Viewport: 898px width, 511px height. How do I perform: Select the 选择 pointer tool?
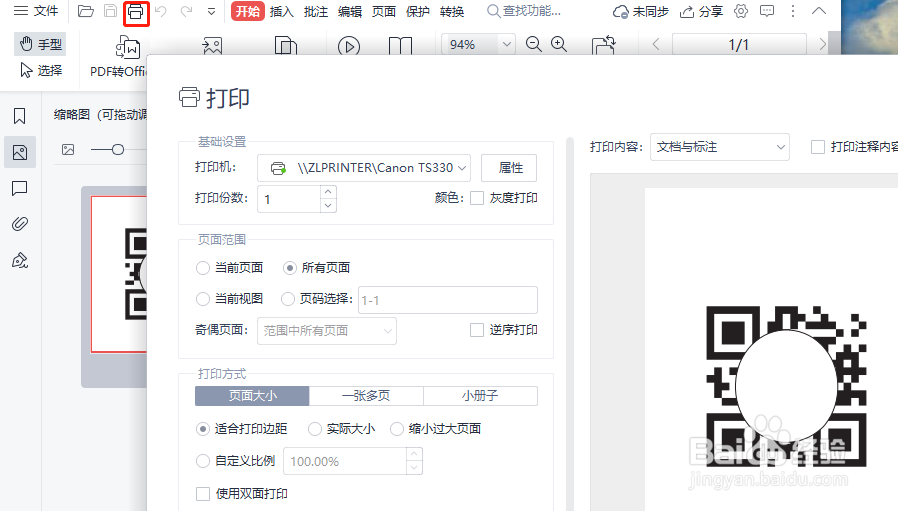click(40, 70)
